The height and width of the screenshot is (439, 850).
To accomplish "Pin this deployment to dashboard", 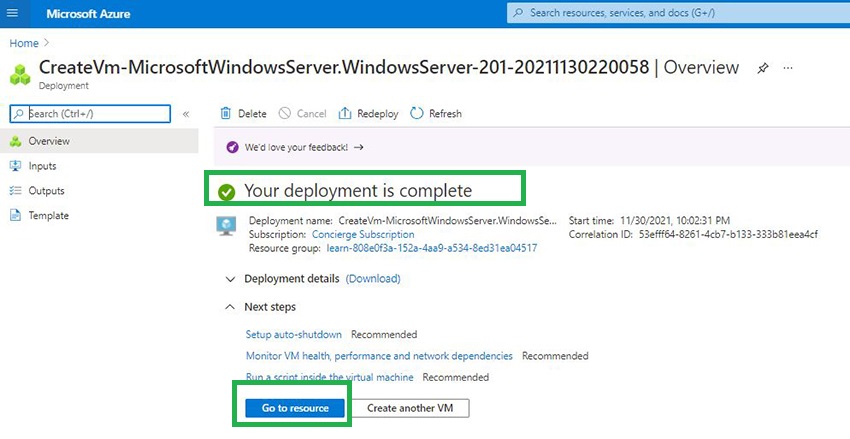I will pyautogui.click(x=763, y=68).
